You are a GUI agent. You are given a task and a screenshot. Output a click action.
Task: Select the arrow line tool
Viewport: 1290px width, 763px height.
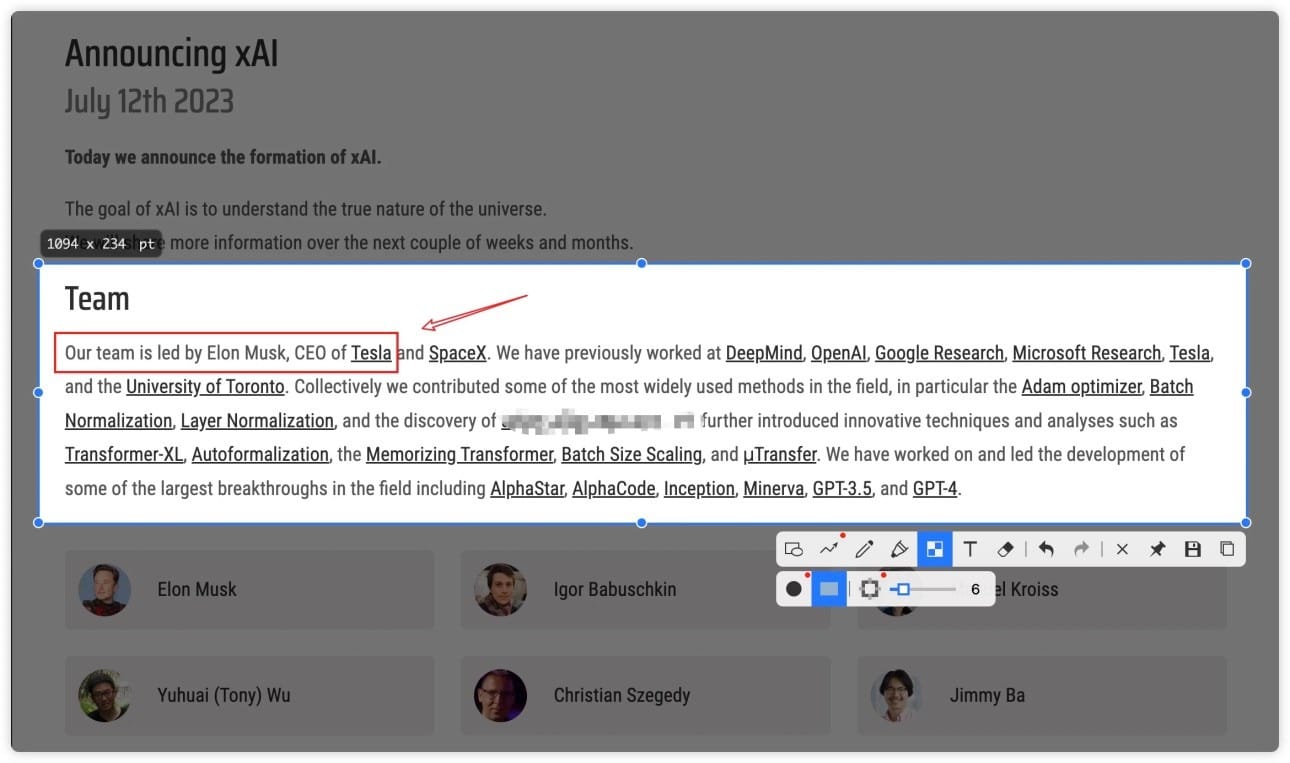click(x=829, y=549)
